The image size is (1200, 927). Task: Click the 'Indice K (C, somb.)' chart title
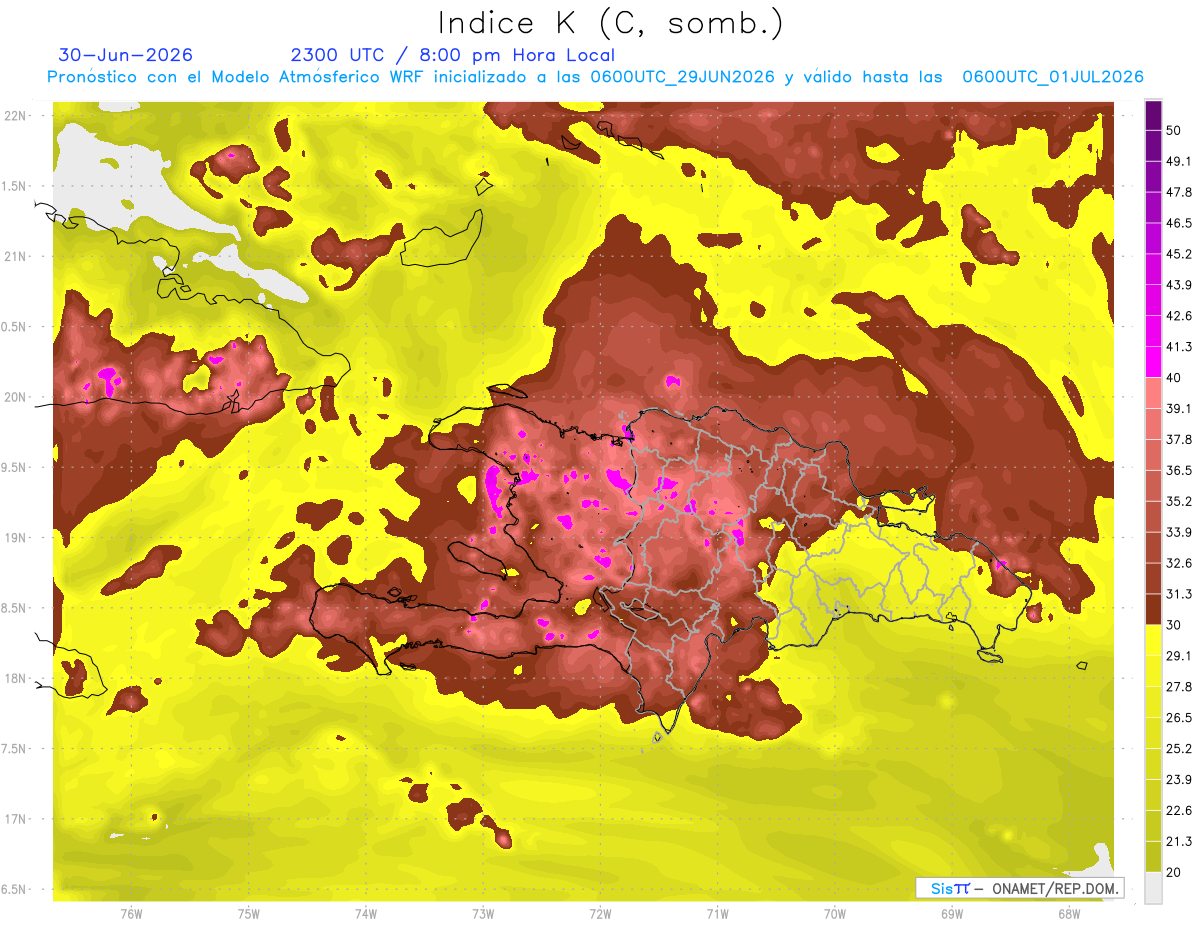click(x=610, y=23)
